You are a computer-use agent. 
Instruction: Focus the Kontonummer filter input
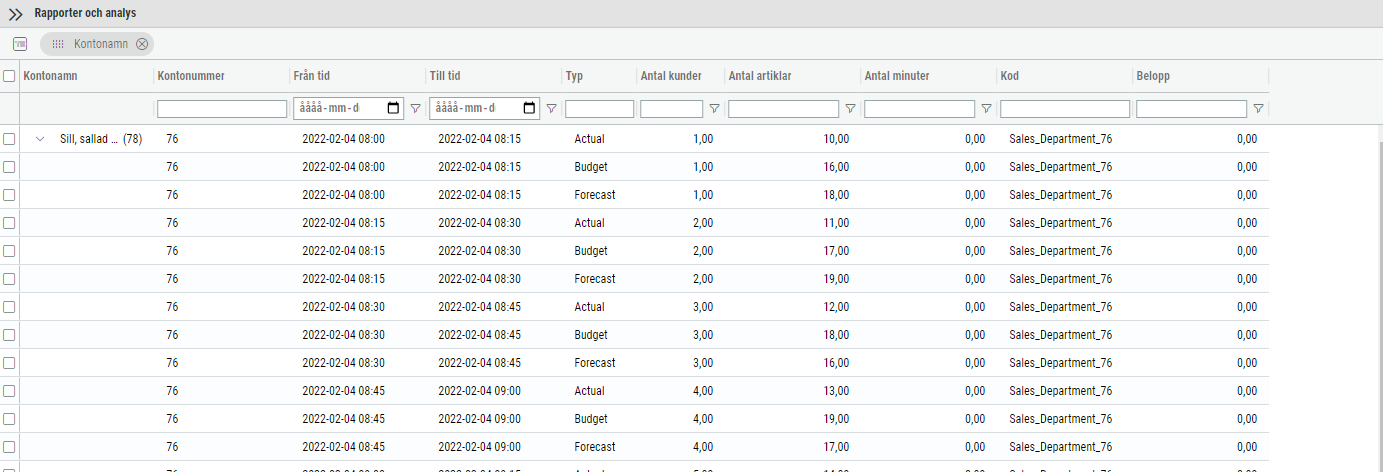222,109
